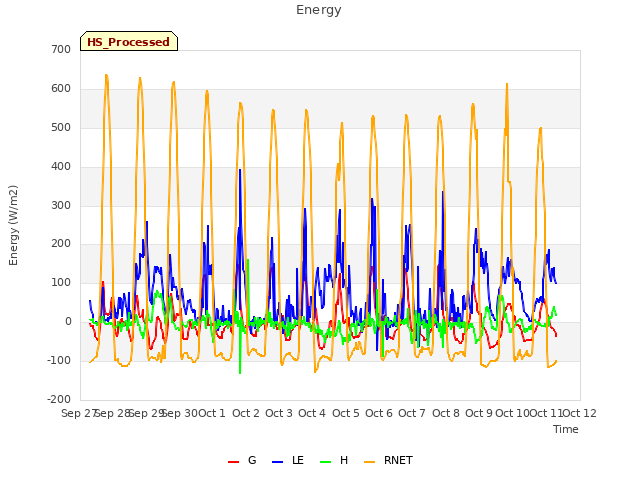Click the Energy (W/m2) axis label
640x480 pixels.
point(13,225)
